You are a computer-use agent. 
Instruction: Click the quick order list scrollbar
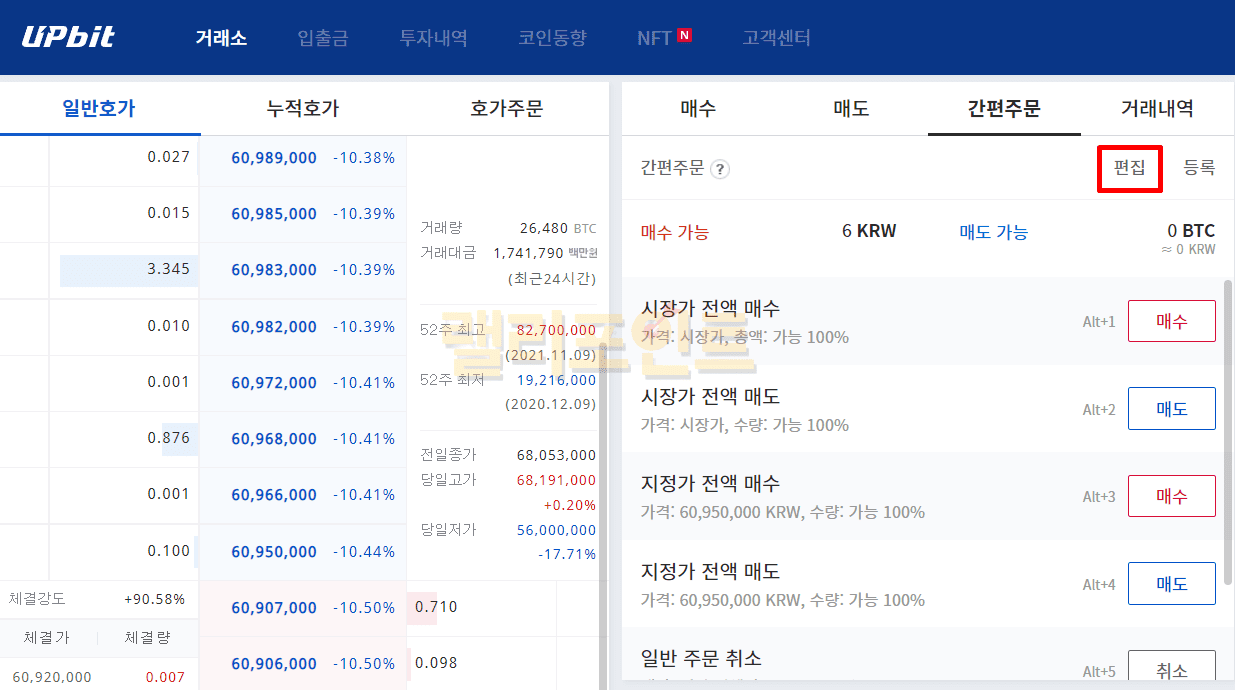tap(1228, 430)
